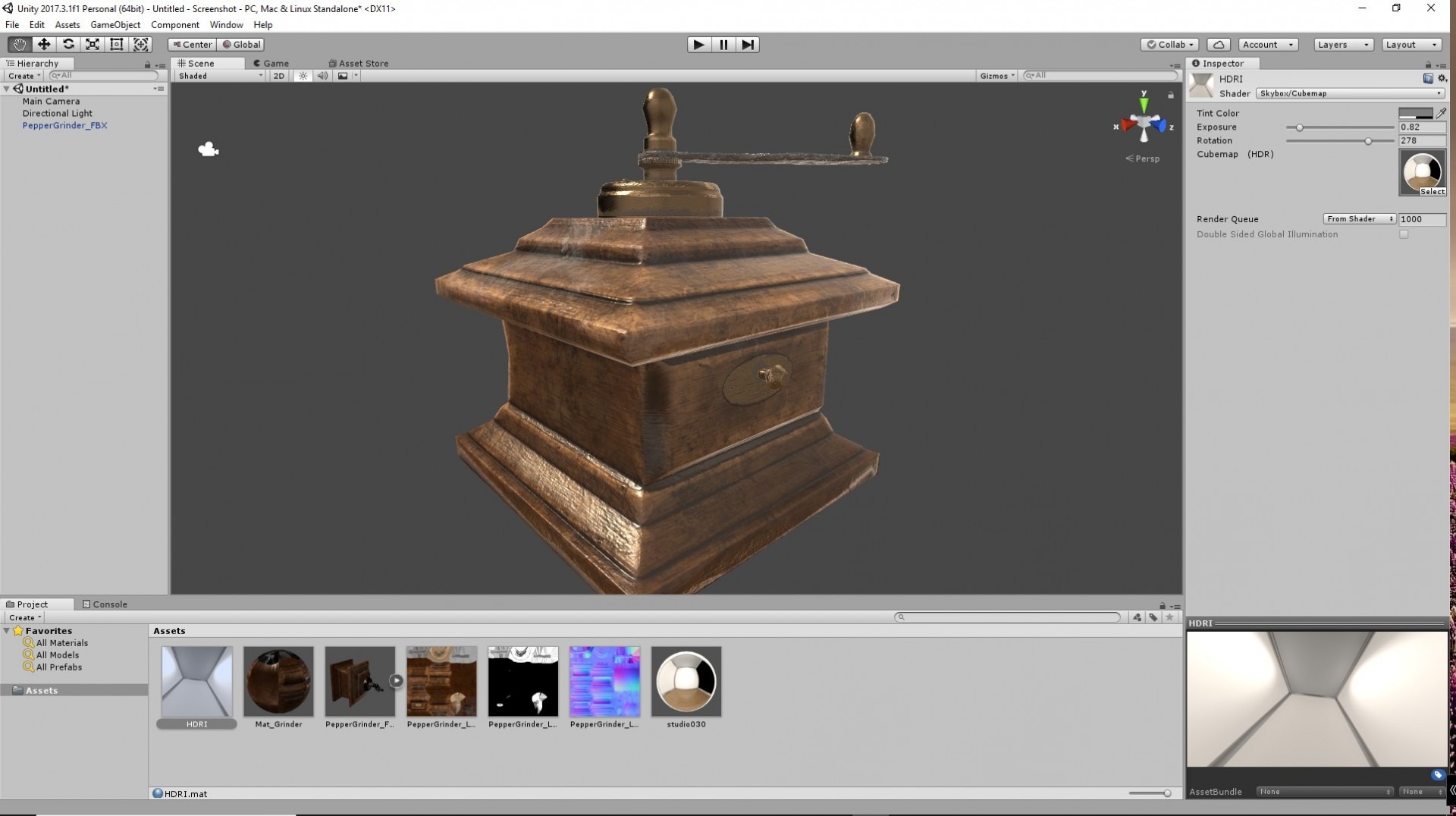The image size is (1456, 816).
Task: Collapse the Favorites tree
Action: coord(7,631)
